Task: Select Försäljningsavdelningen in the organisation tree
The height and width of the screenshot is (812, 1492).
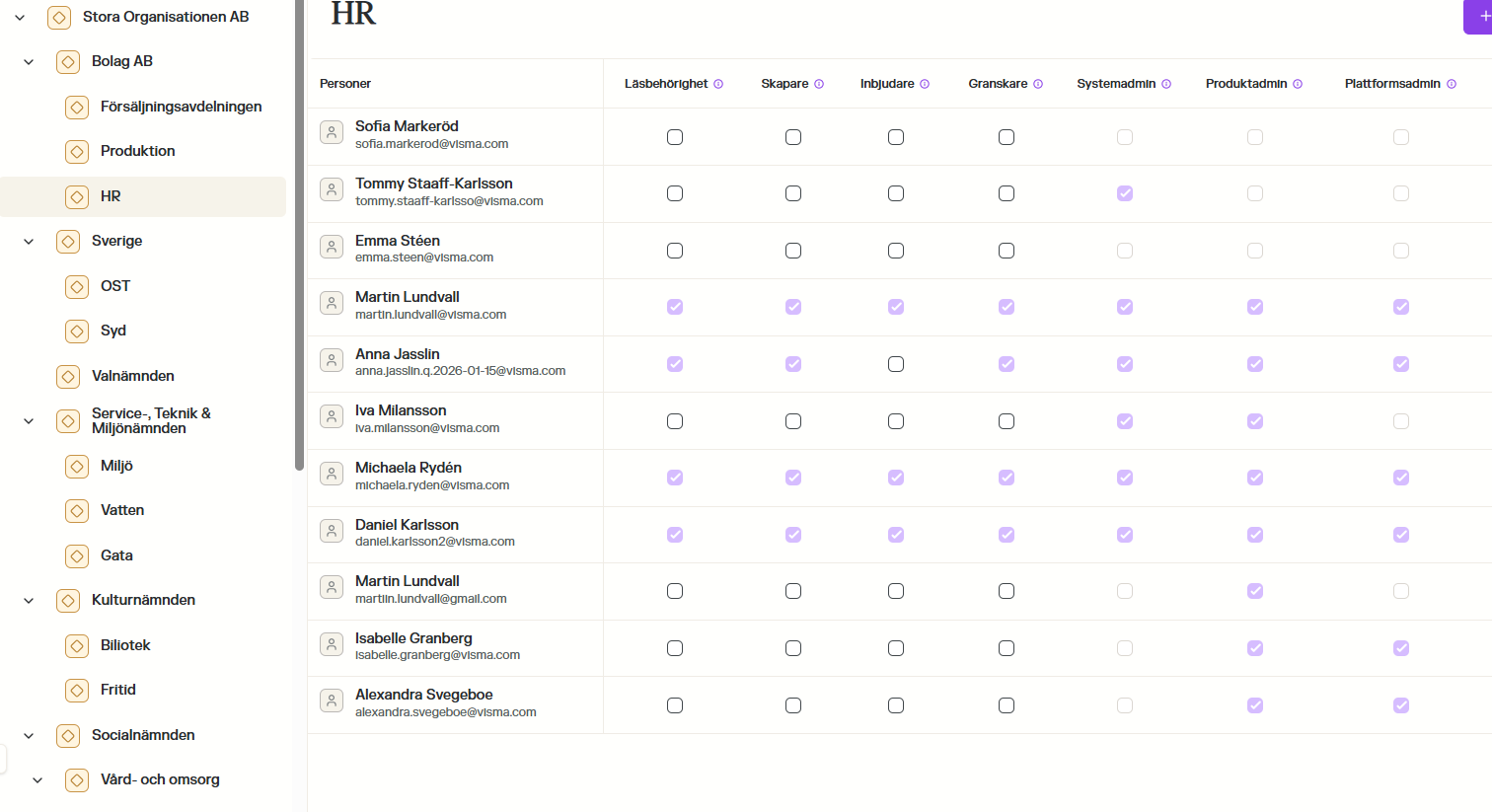Action: click(x=181, y=107)
